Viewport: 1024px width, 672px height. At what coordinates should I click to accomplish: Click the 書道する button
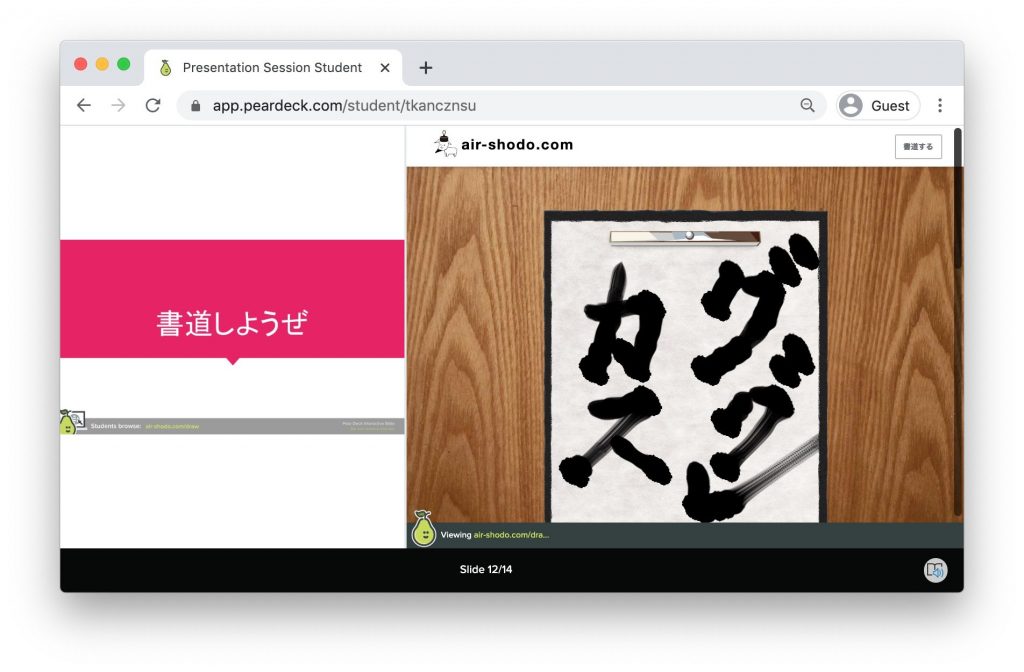click(x=917, y=146)
